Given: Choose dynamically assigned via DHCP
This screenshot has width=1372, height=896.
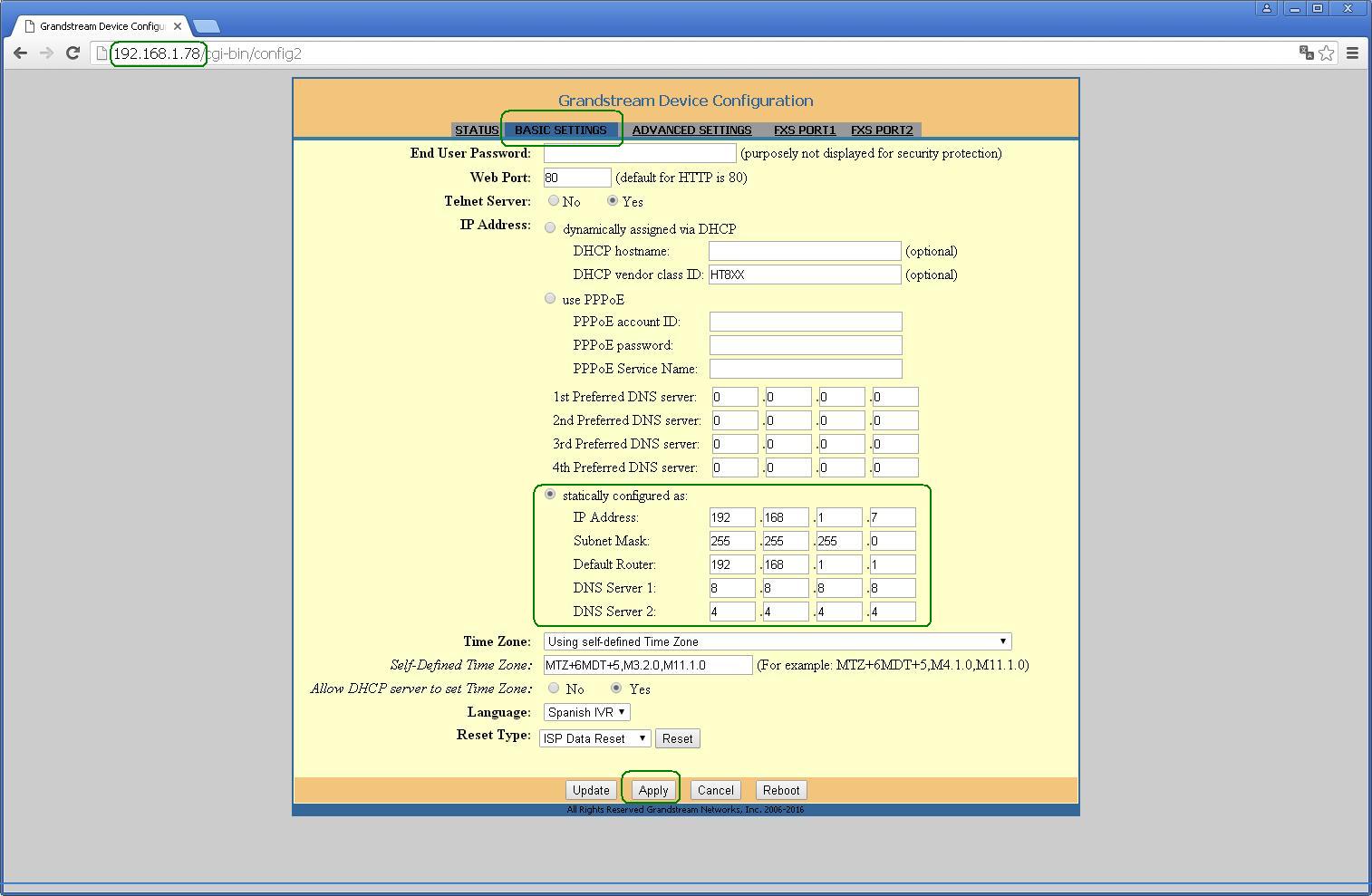Looking at the screenshot, I should click(550, 228).
